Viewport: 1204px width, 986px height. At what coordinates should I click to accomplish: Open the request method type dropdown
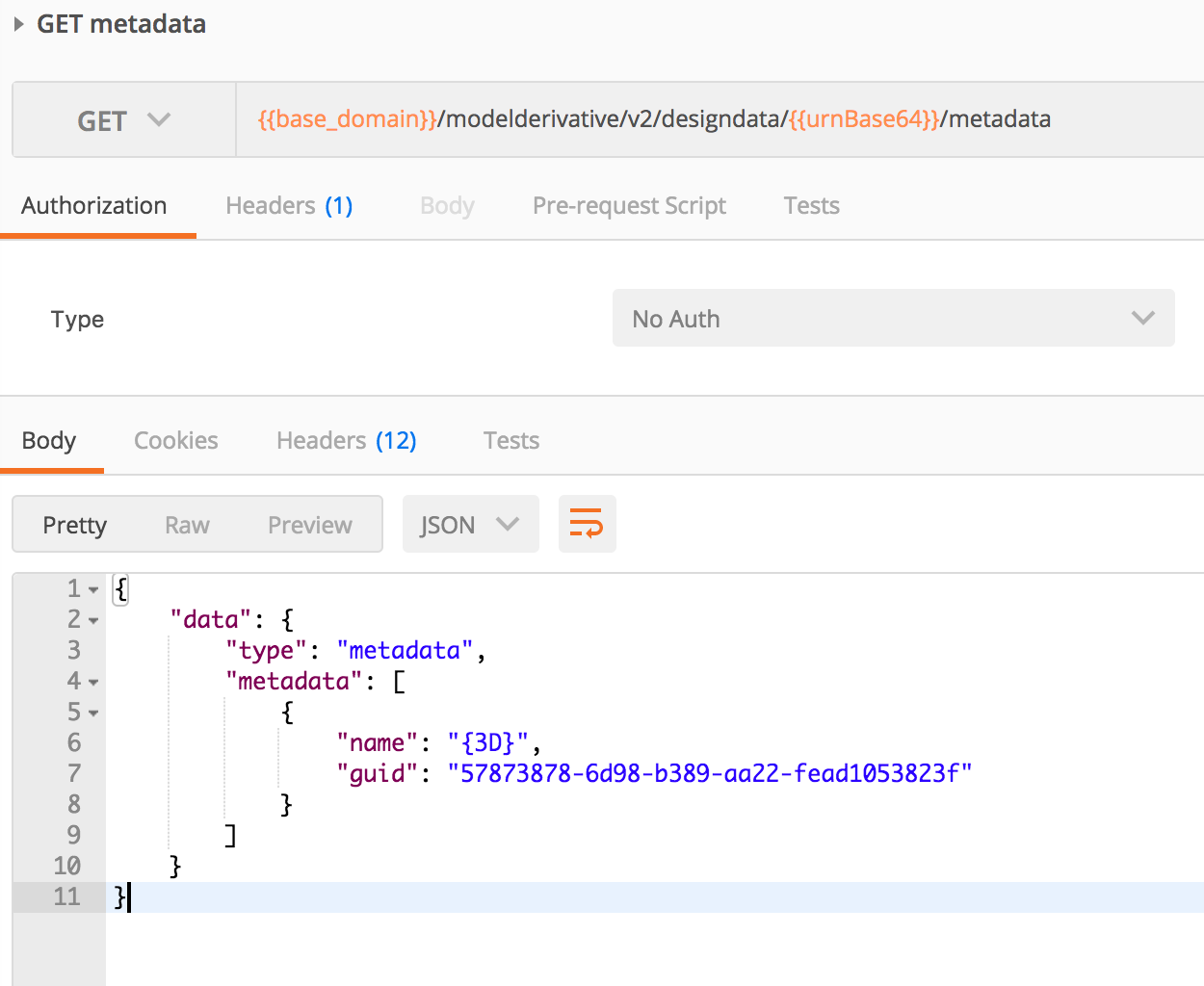point(123,119)
